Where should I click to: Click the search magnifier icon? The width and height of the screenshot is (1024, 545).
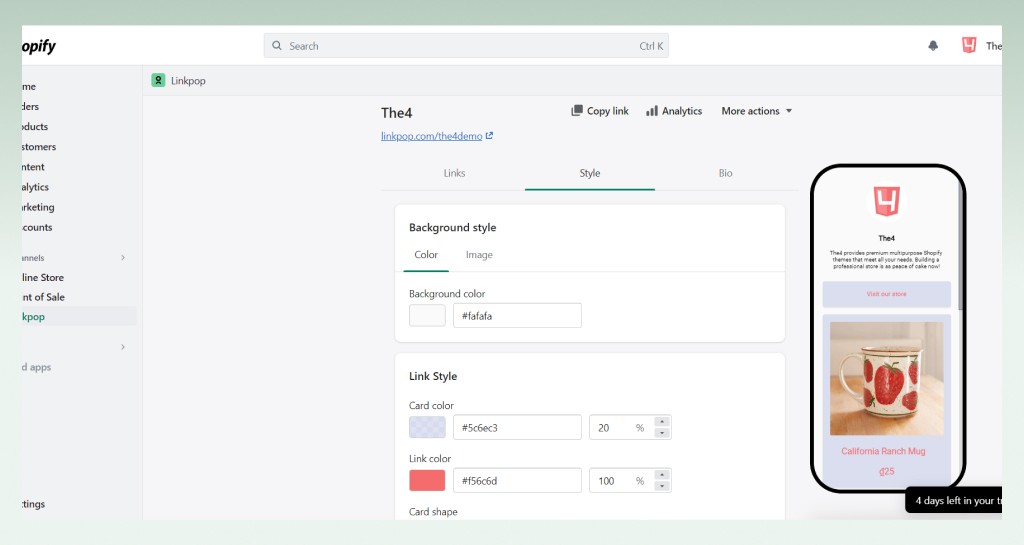coord(277,46)
